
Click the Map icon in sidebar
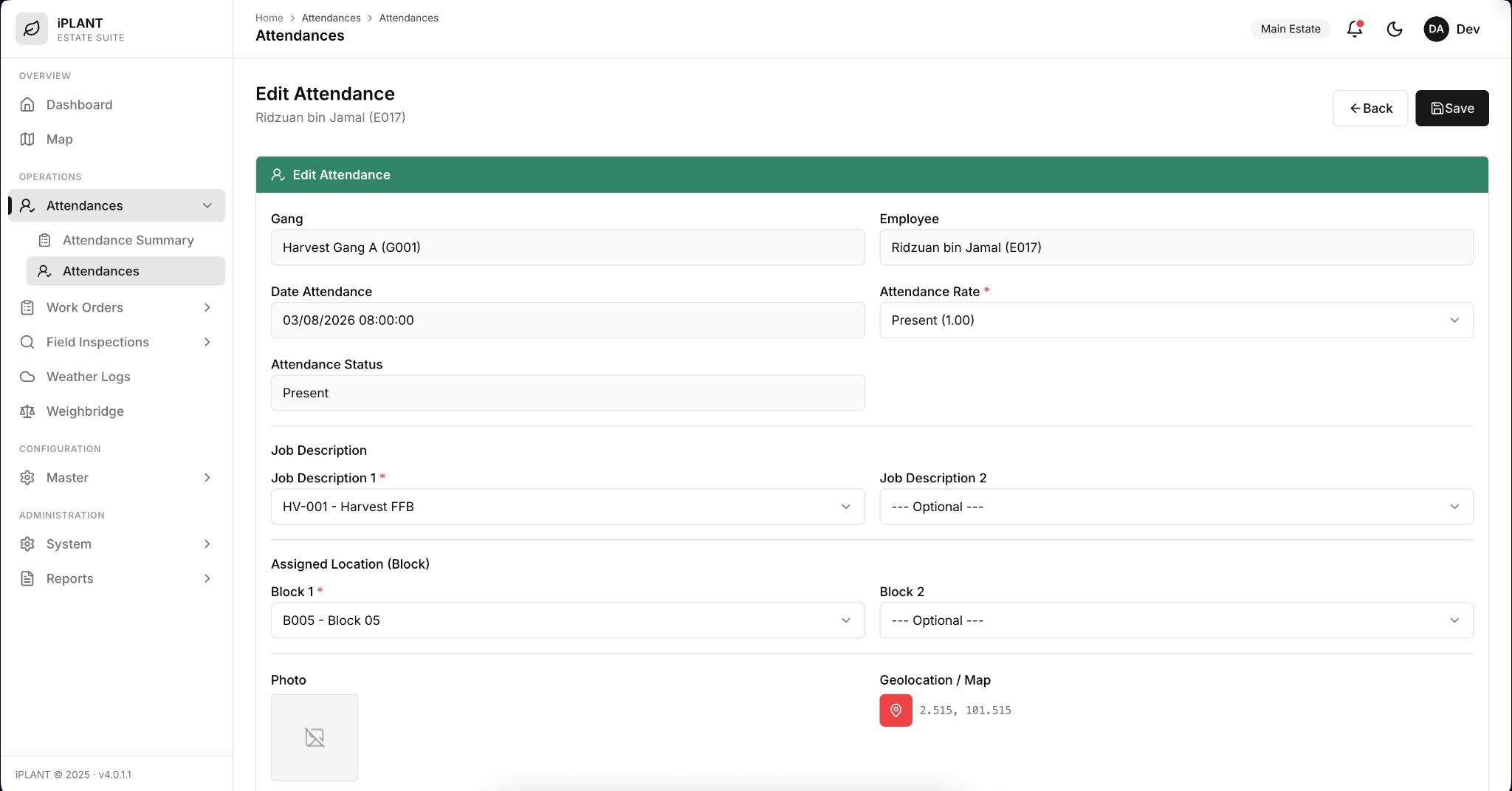click(x=27, y=139)
